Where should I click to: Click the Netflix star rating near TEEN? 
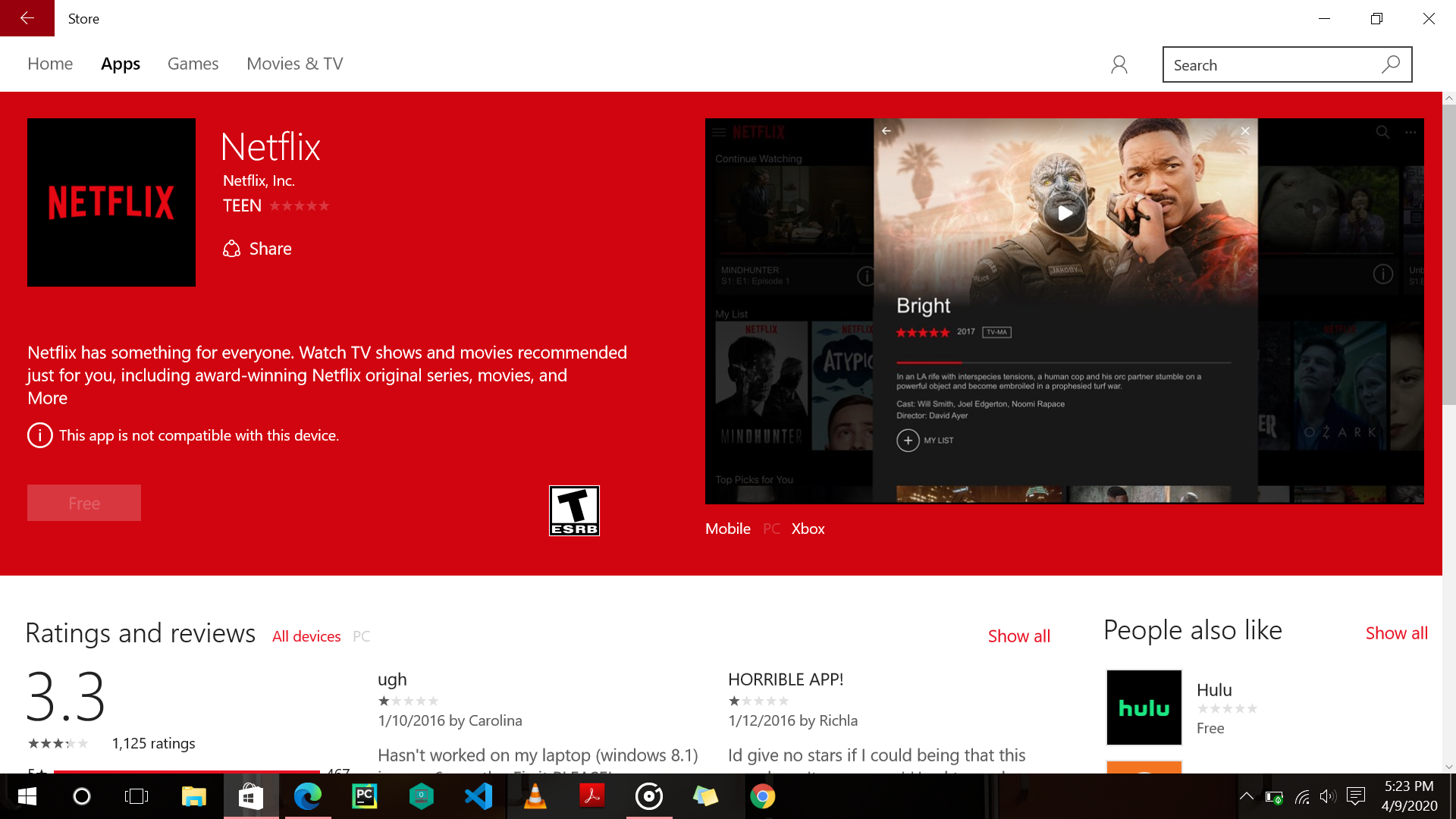(x=299, y=206)
